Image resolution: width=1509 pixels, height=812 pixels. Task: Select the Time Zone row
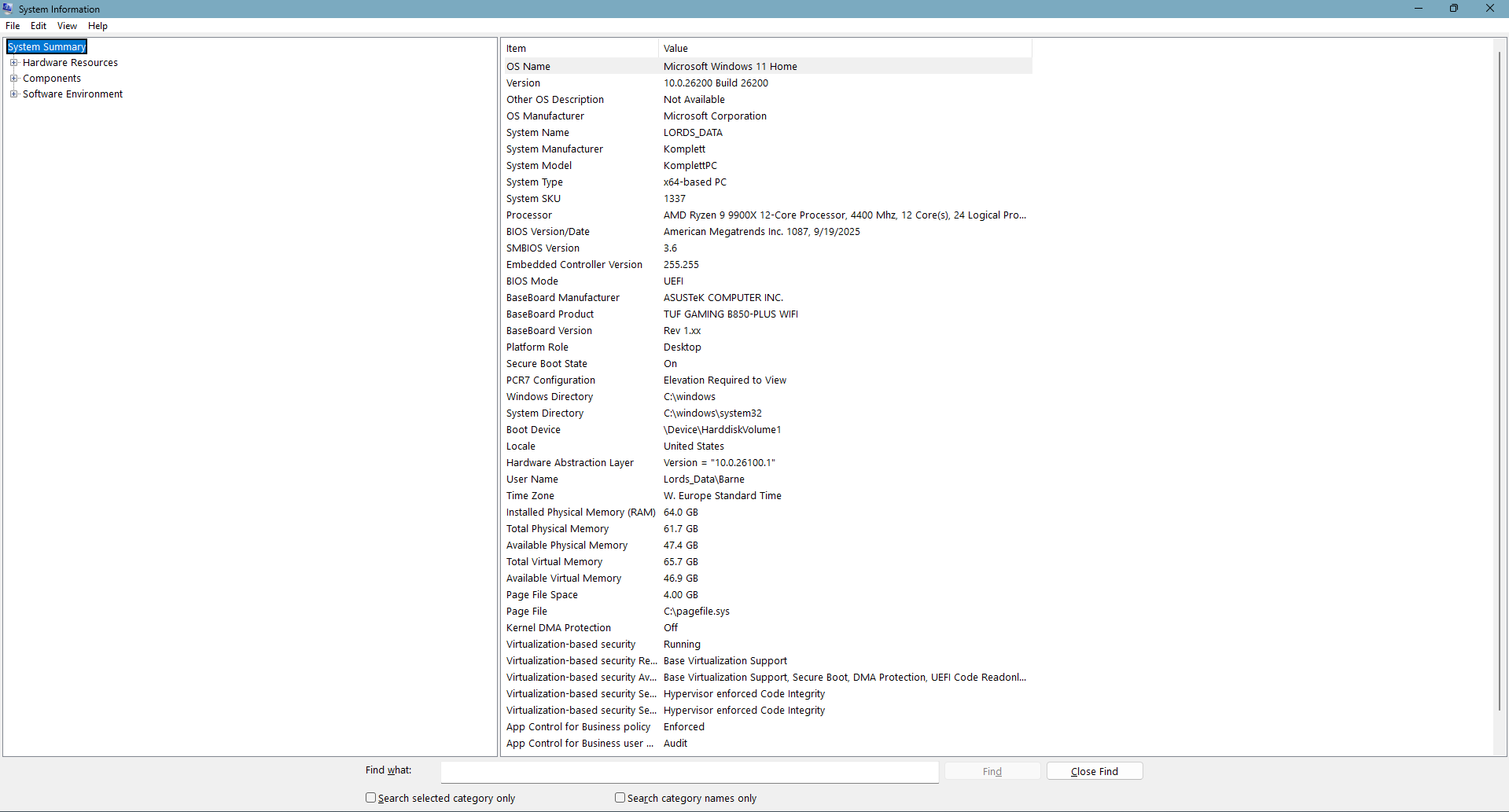point(768,496)
